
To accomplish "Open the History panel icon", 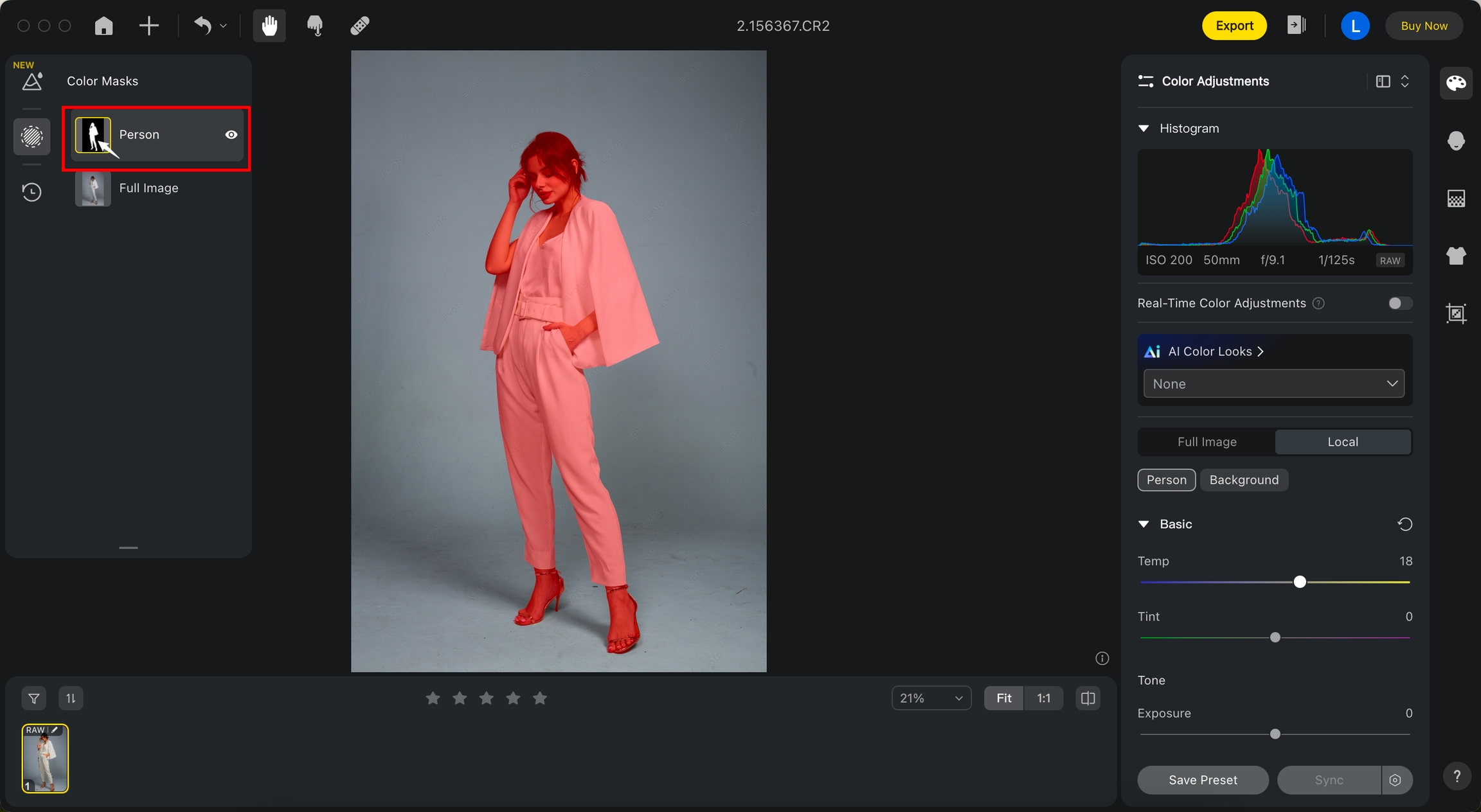I will point(31,192).
